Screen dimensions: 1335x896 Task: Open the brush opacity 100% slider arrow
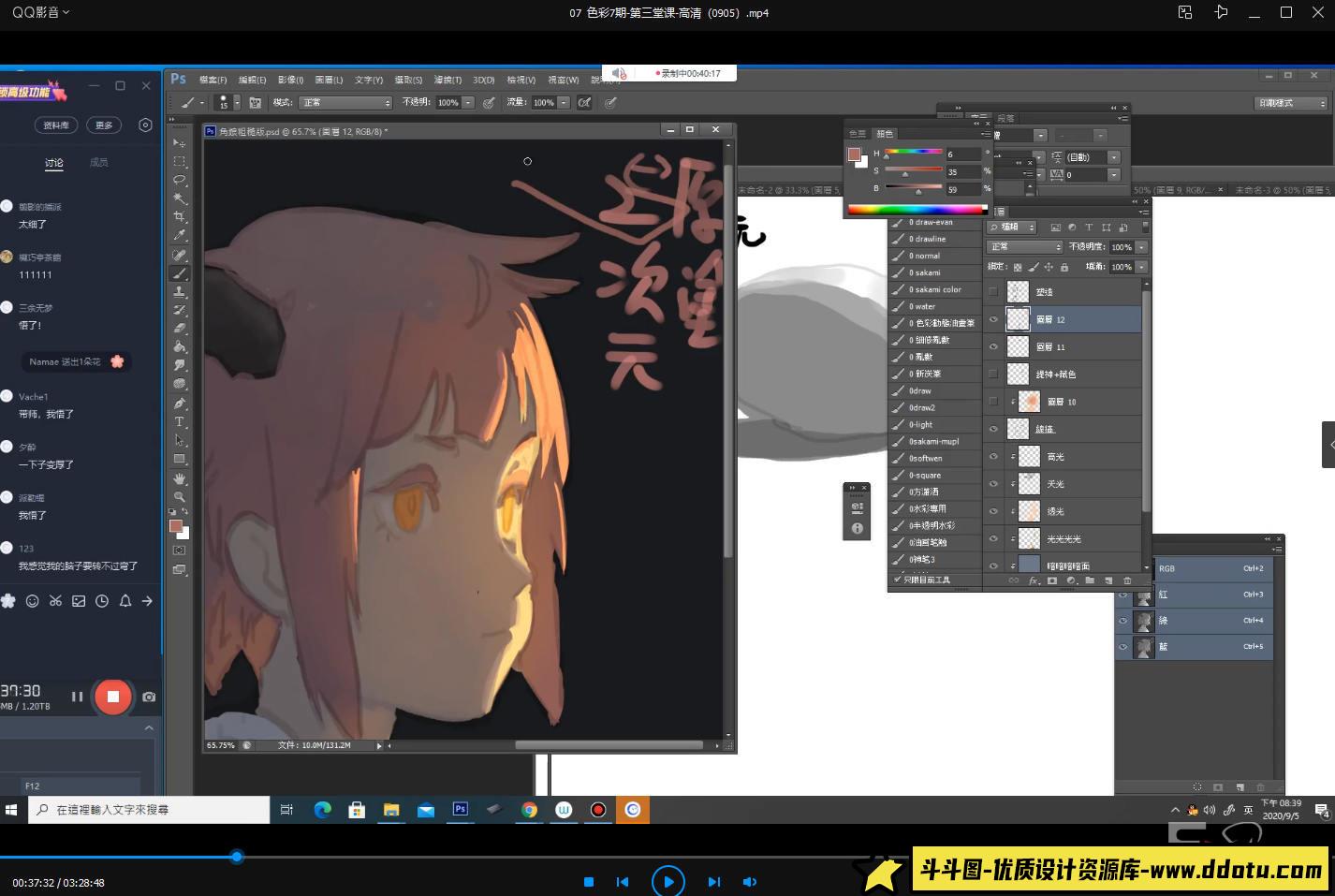[x=468, y=102]
